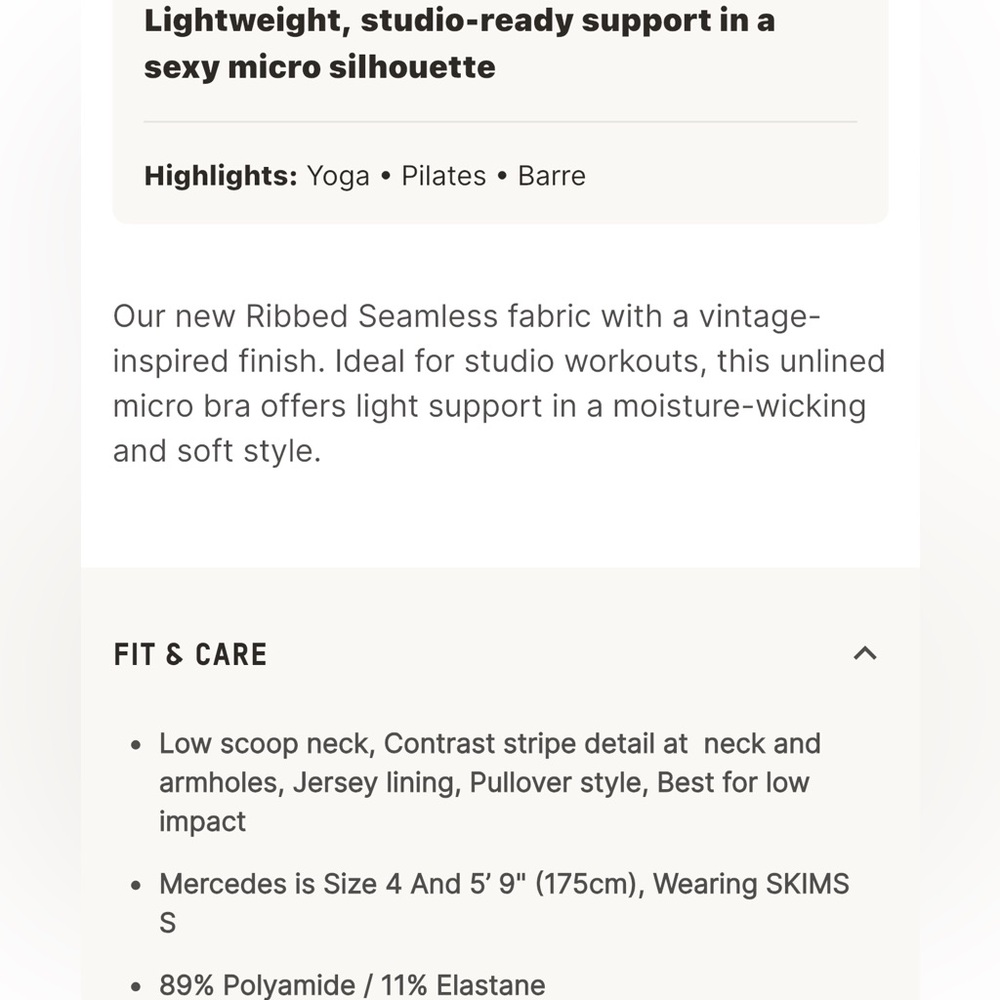1000x1000 pixels.
Task: Select the Barre highlight text
Action: coord(552,176)
